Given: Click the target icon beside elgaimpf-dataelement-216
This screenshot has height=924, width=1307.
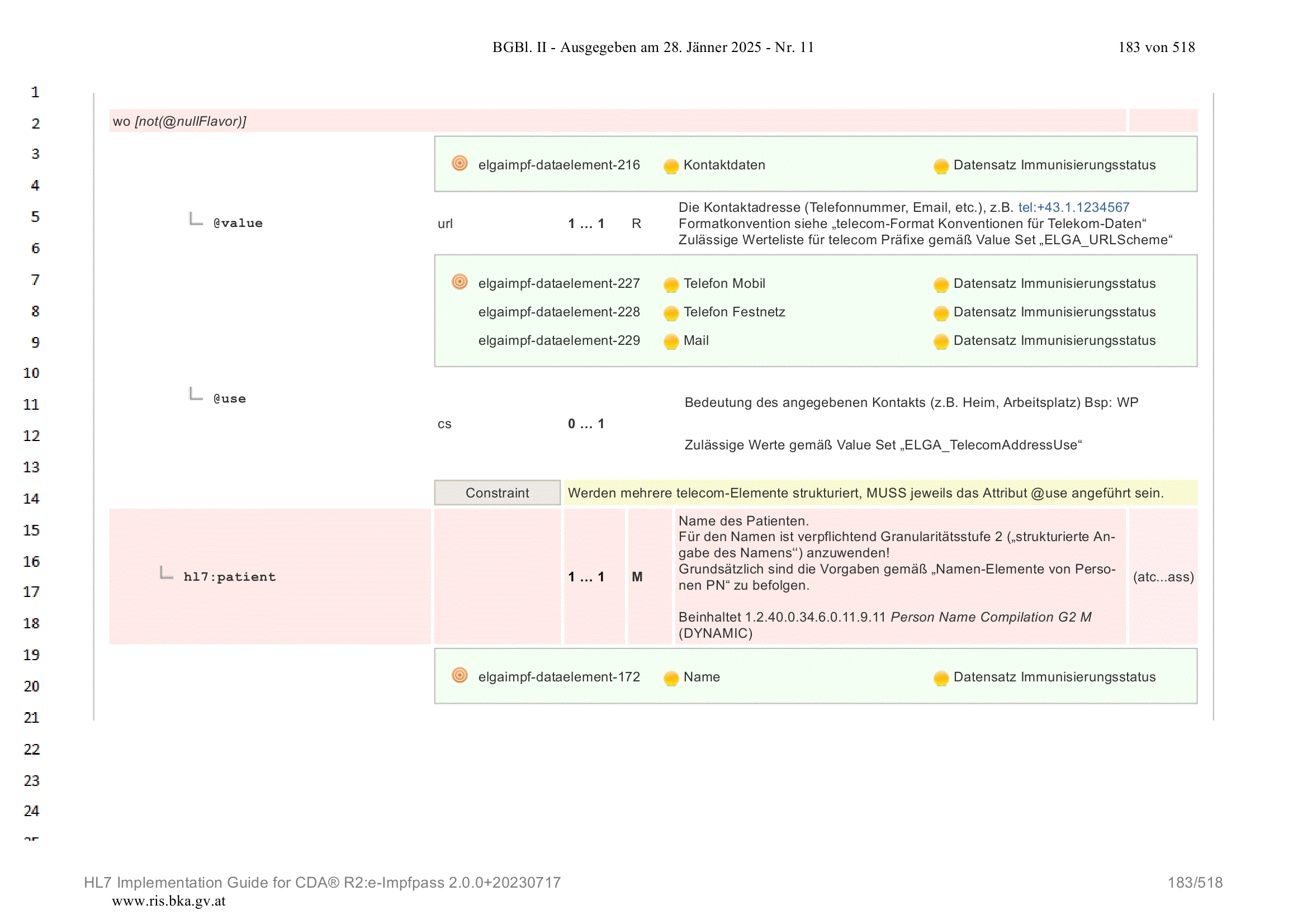Looking at the screenshot, I should click(x=460, y=164).
